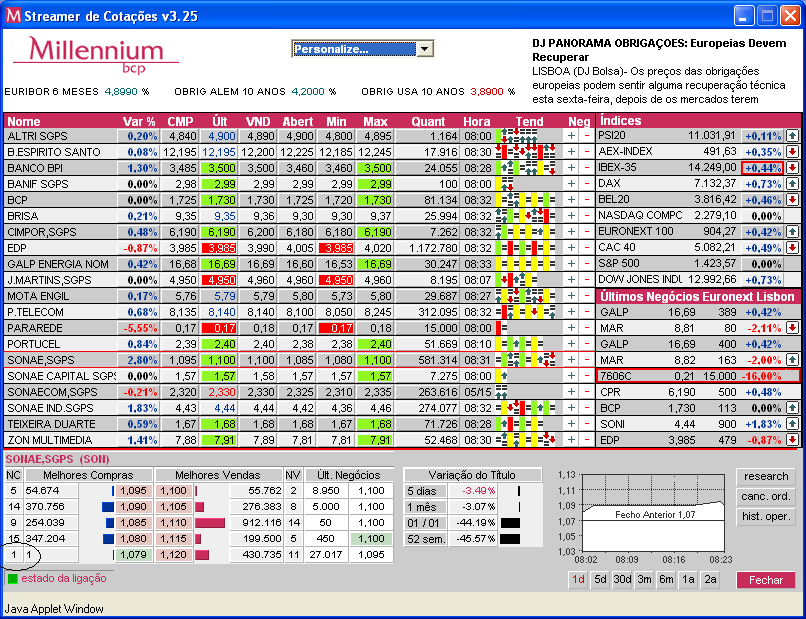The height and width of the screenshot is (619, 806).
Task: Click the down arrow icon beside BEL20
Action: [792, 199]
